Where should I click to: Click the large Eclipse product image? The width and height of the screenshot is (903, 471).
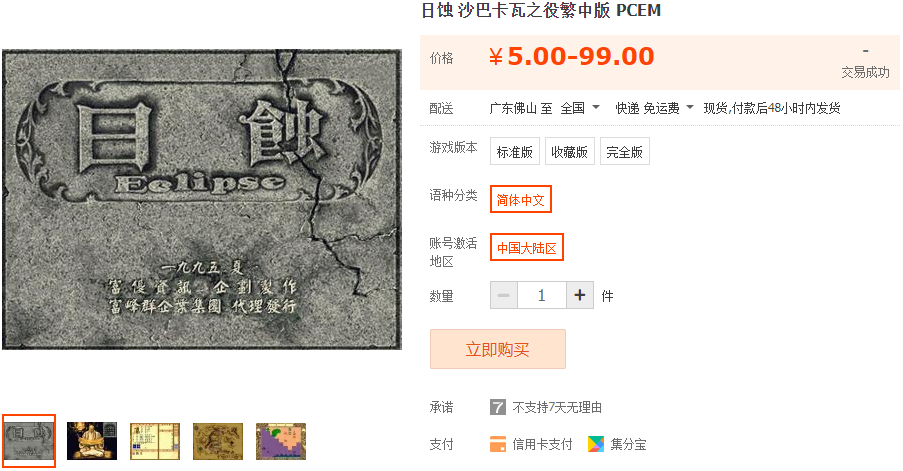202,199
